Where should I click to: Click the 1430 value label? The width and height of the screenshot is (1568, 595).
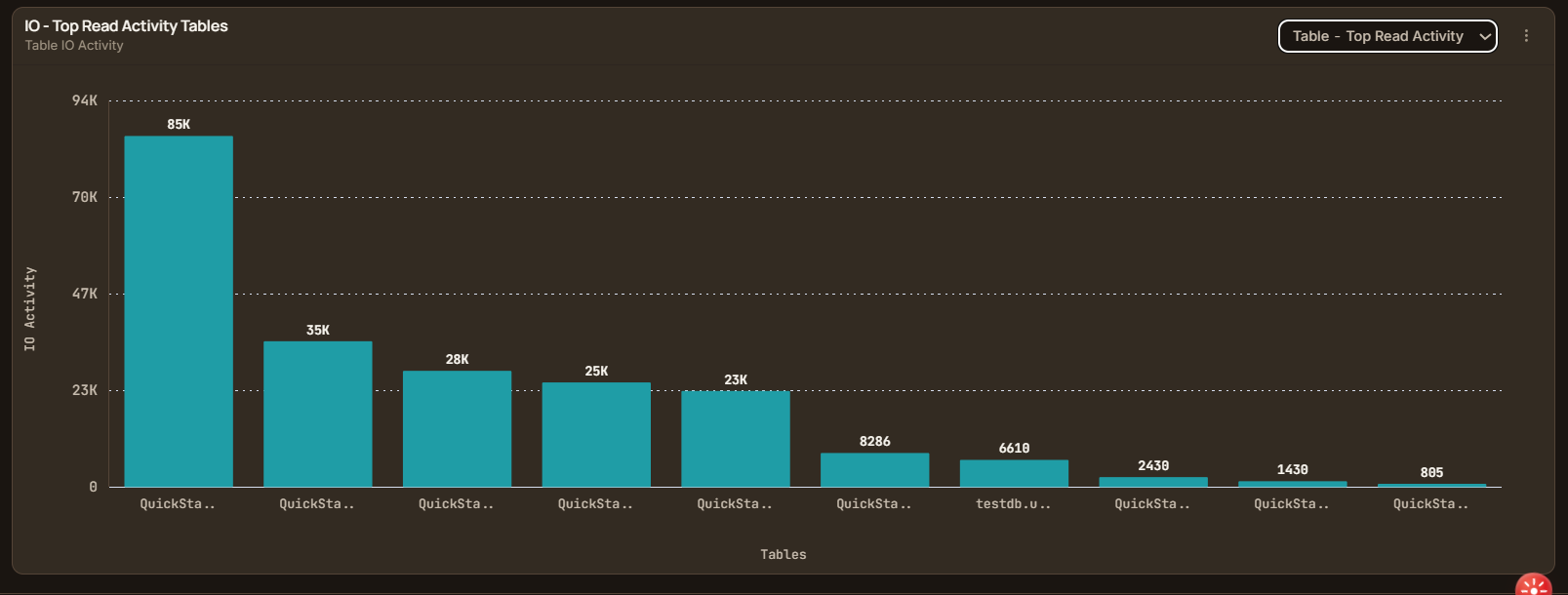coord(1293,470)
